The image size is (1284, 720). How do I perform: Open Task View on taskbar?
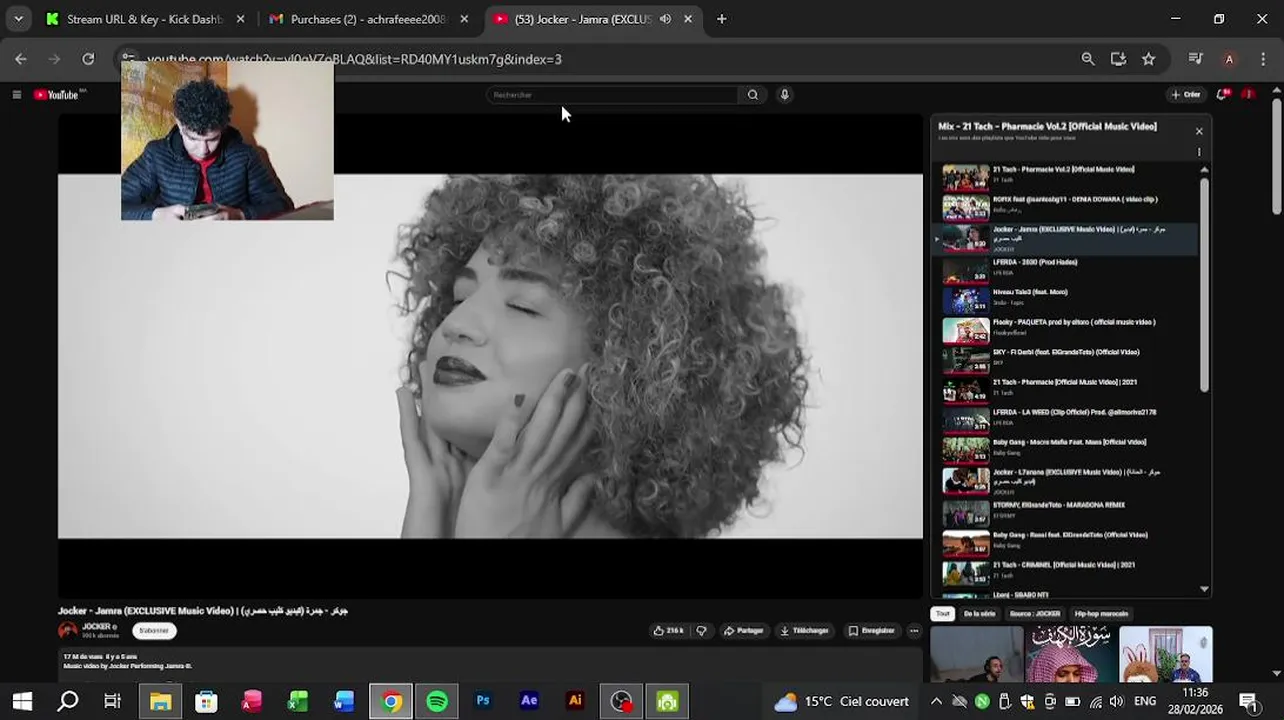coord(113,701)
